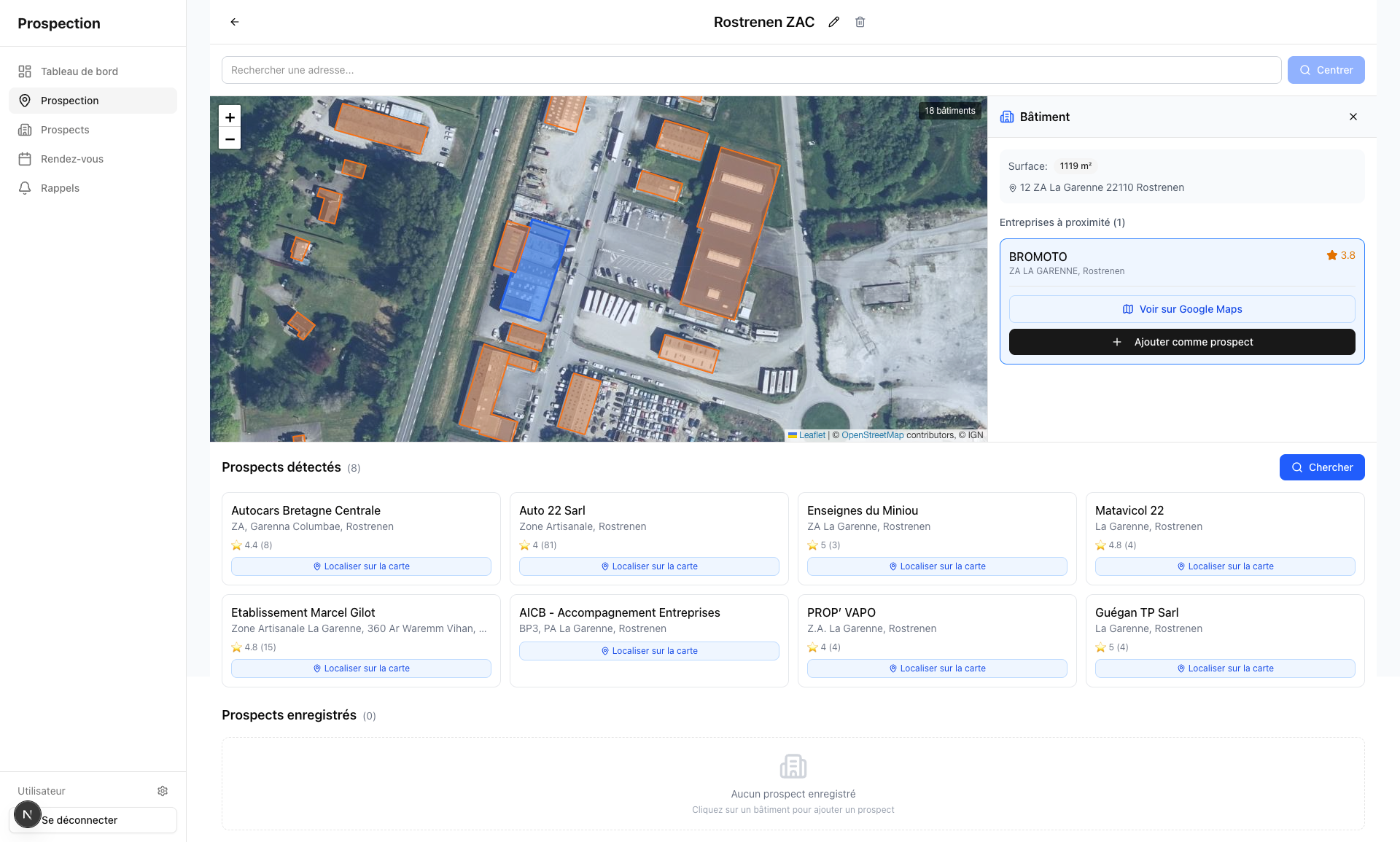Open the Rappels notifications section
Screen dimensions: 1400x842
60,187
